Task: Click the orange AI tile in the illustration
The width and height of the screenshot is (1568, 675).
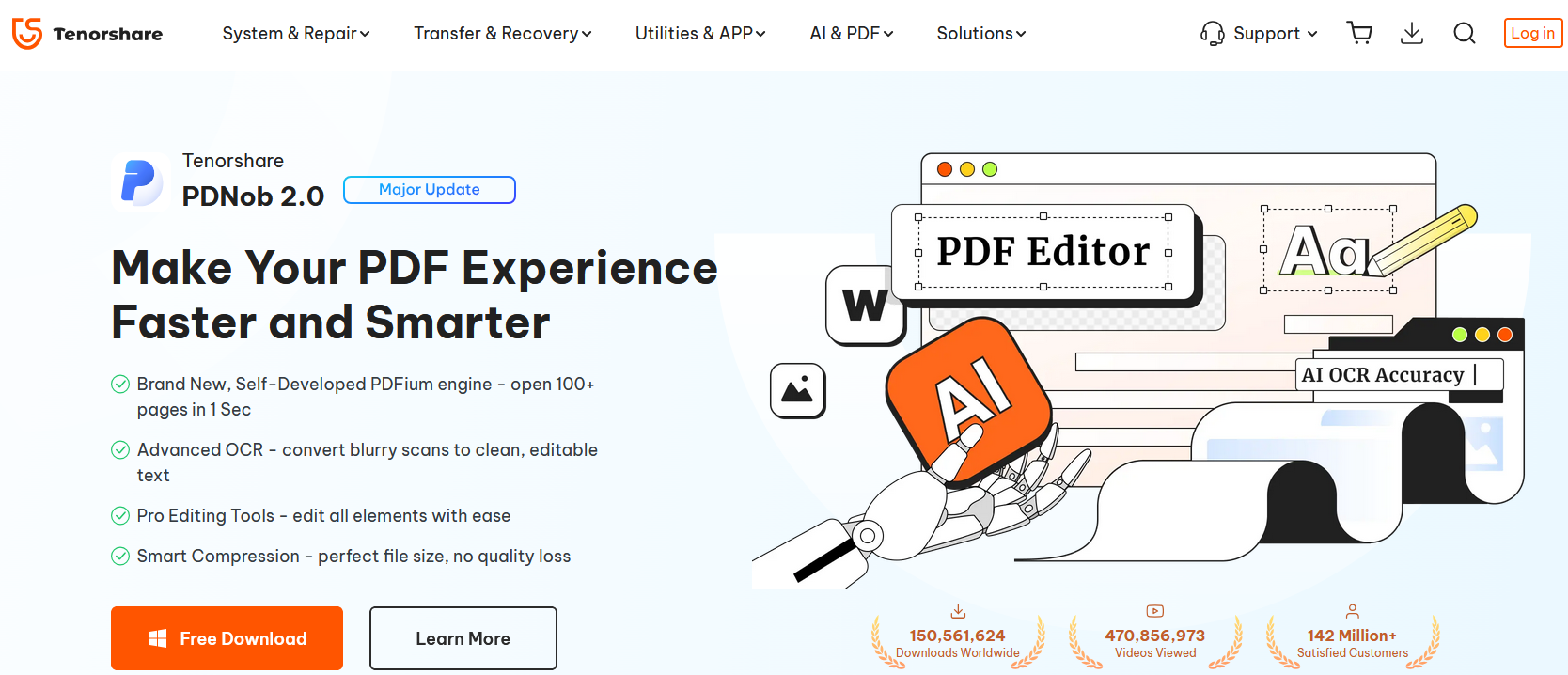Action: pos(968,401)
